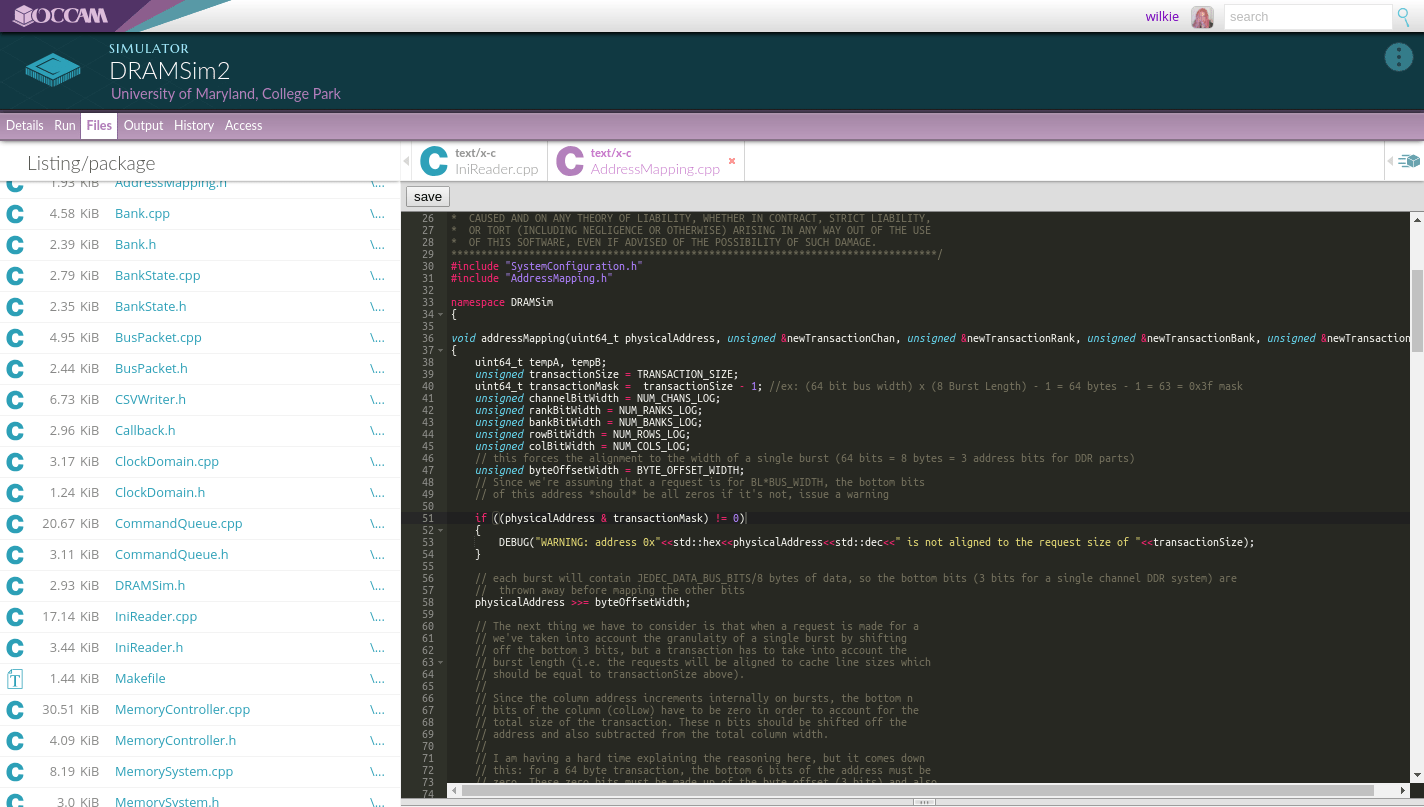
Task: Open the History tab
Action: click(194, 125)
